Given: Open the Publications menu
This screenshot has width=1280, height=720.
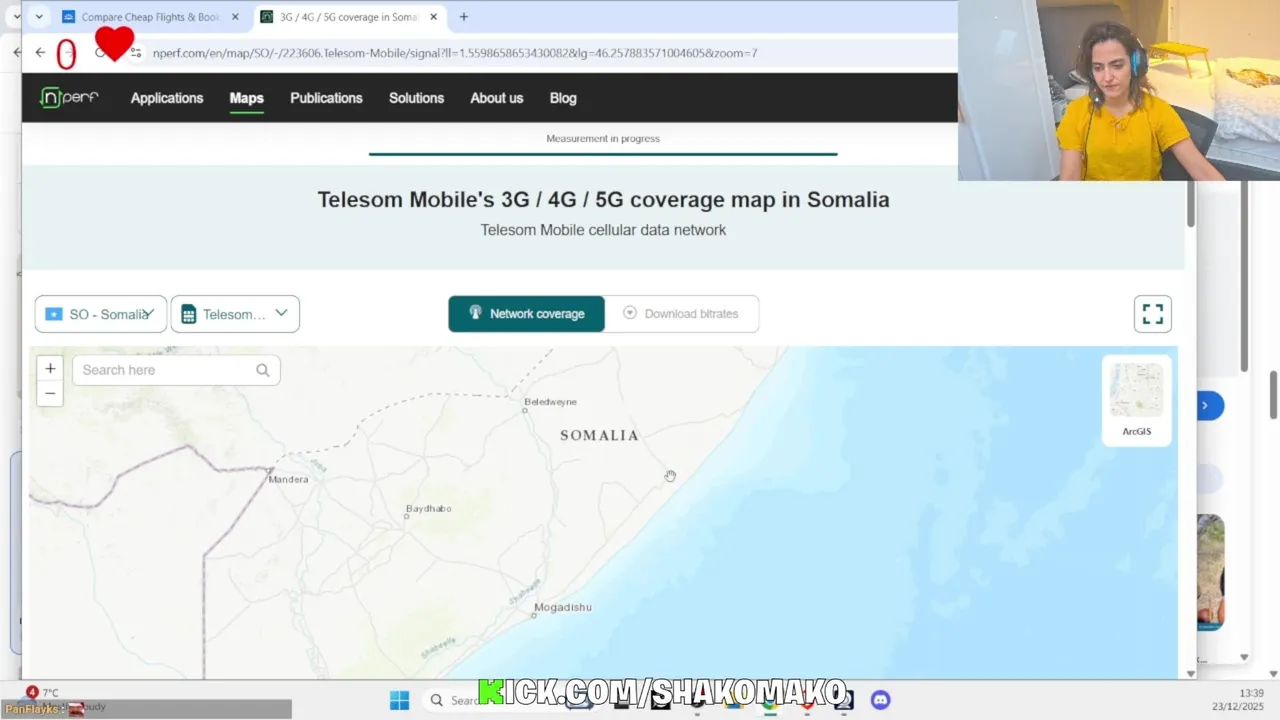Looking at the screenshot, I should click(x=326, y=98).
